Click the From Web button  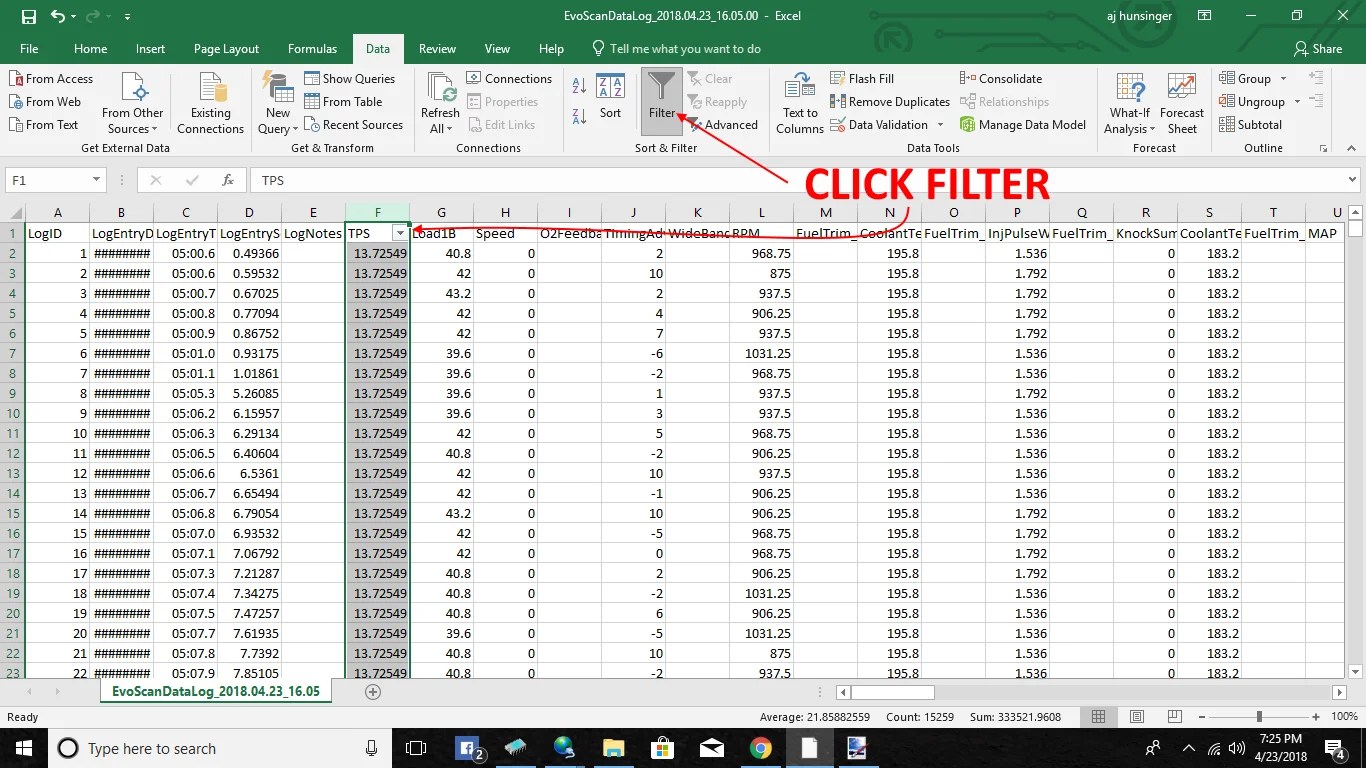point(45,102)
